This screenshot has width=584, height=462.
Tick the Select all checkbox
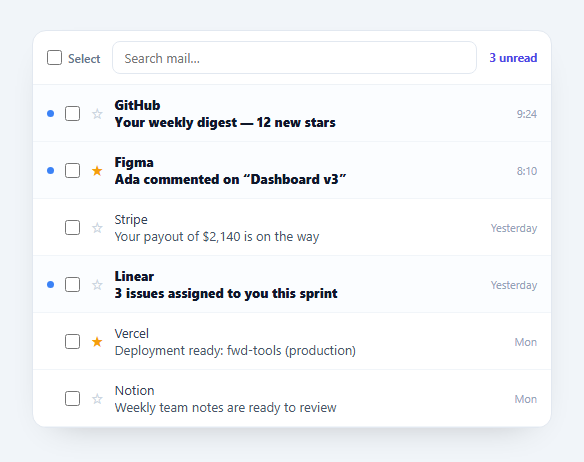pyautogui.click(x=54, y=58)
